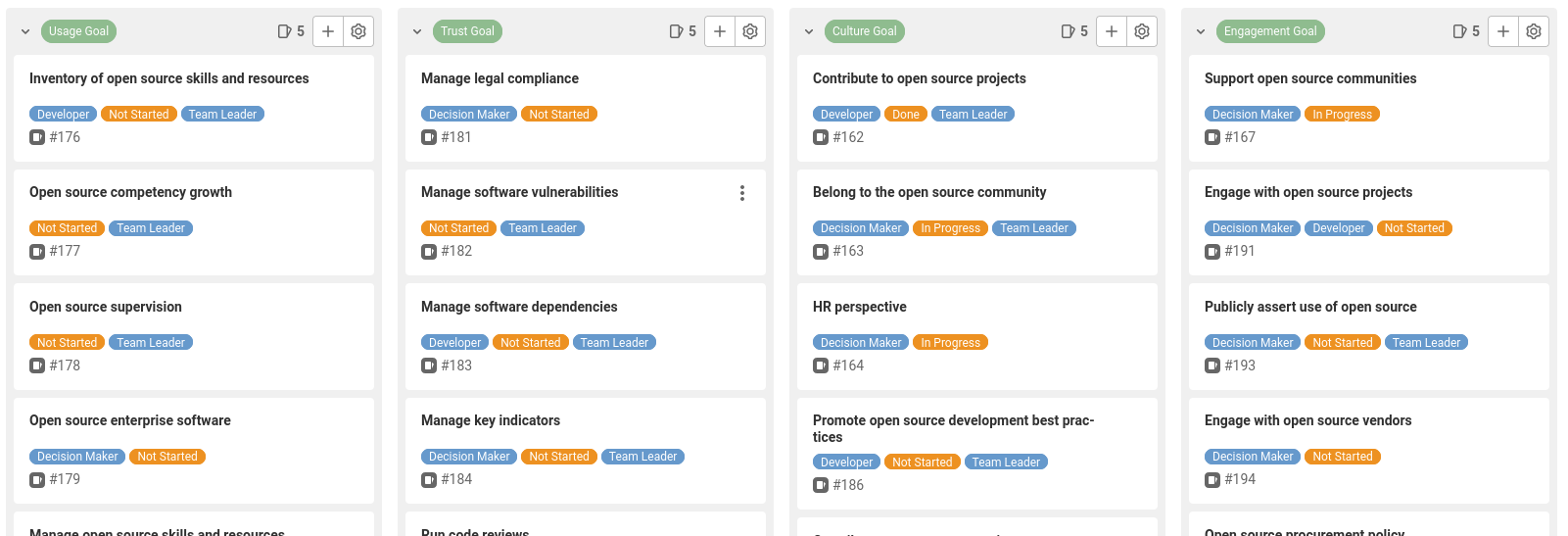Click issue count icon in Usage Goal header
This screenshot has width=1568, height=536.
(x=284, y=31)
